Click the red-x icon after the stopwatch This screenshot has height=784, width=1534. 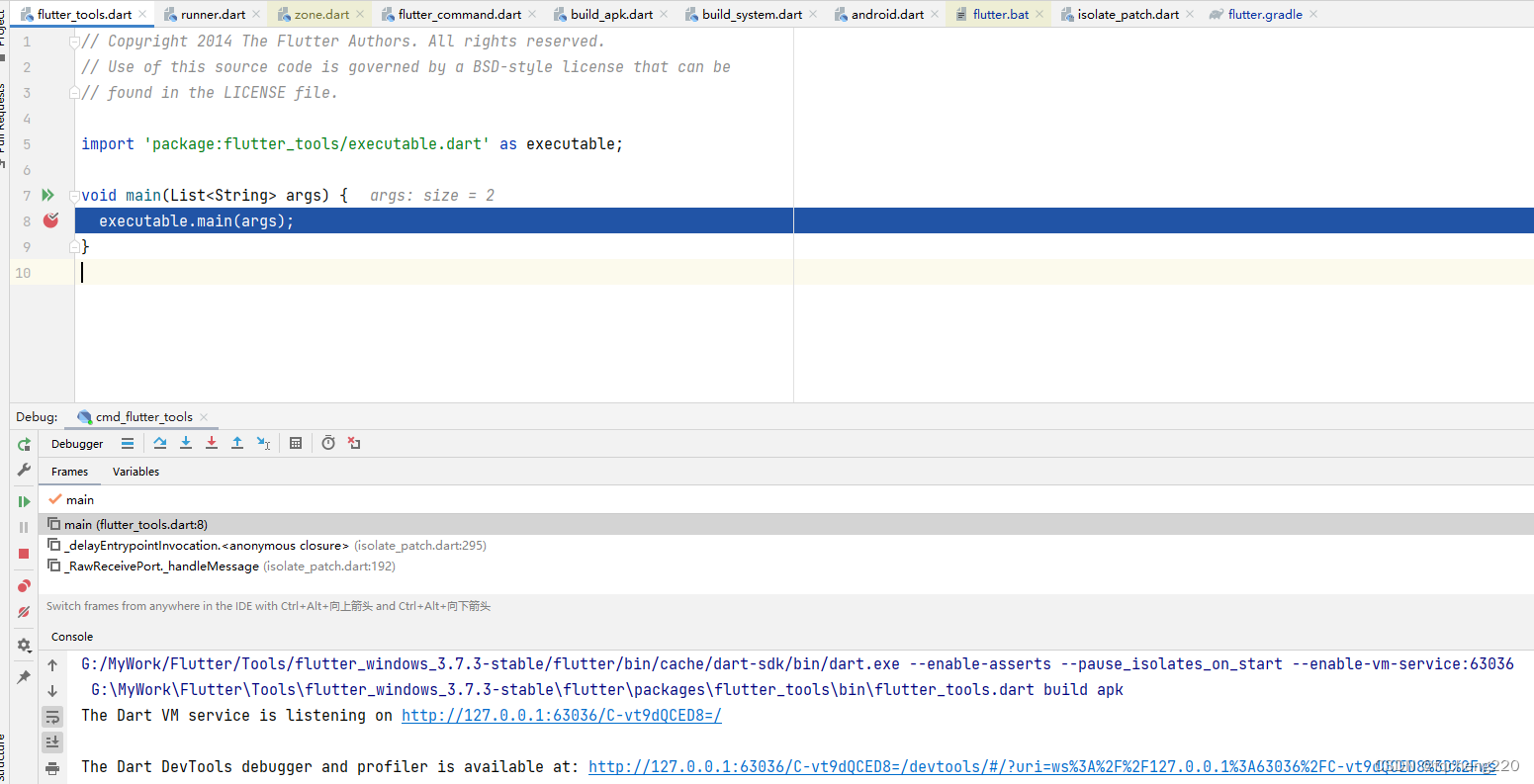click(354, 443)
